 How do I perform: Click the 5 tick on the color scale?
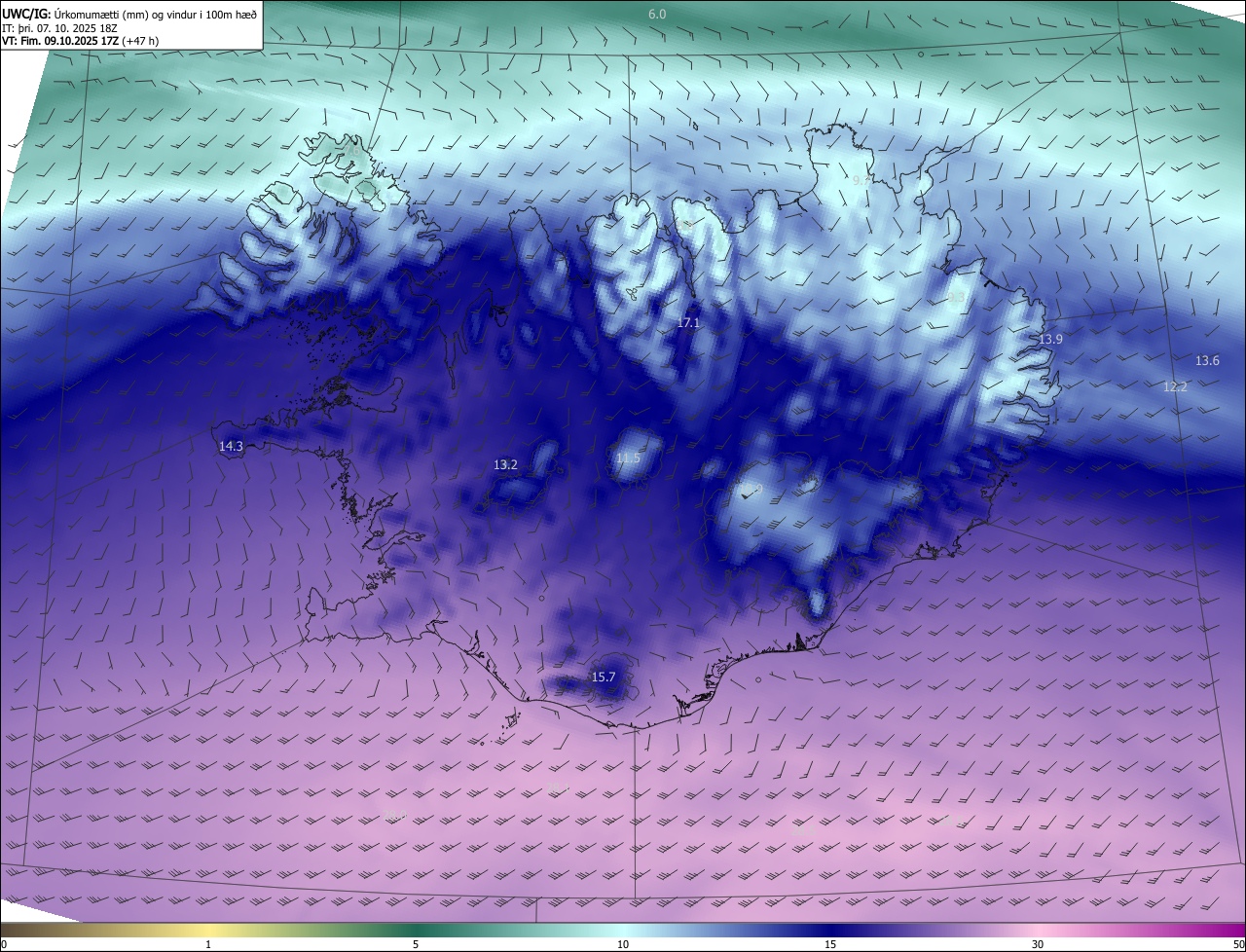[416, 944]
